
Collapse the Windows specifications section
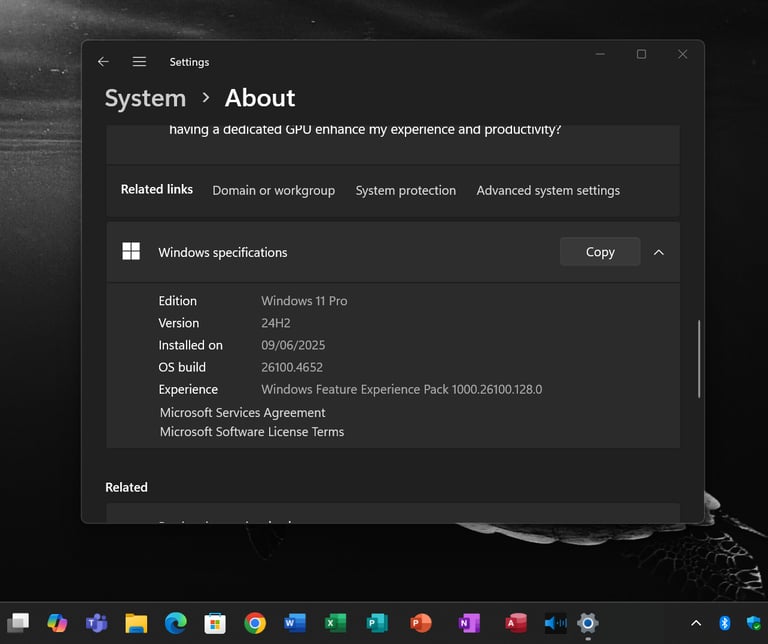pyautogui.click(x=658, y=253)
